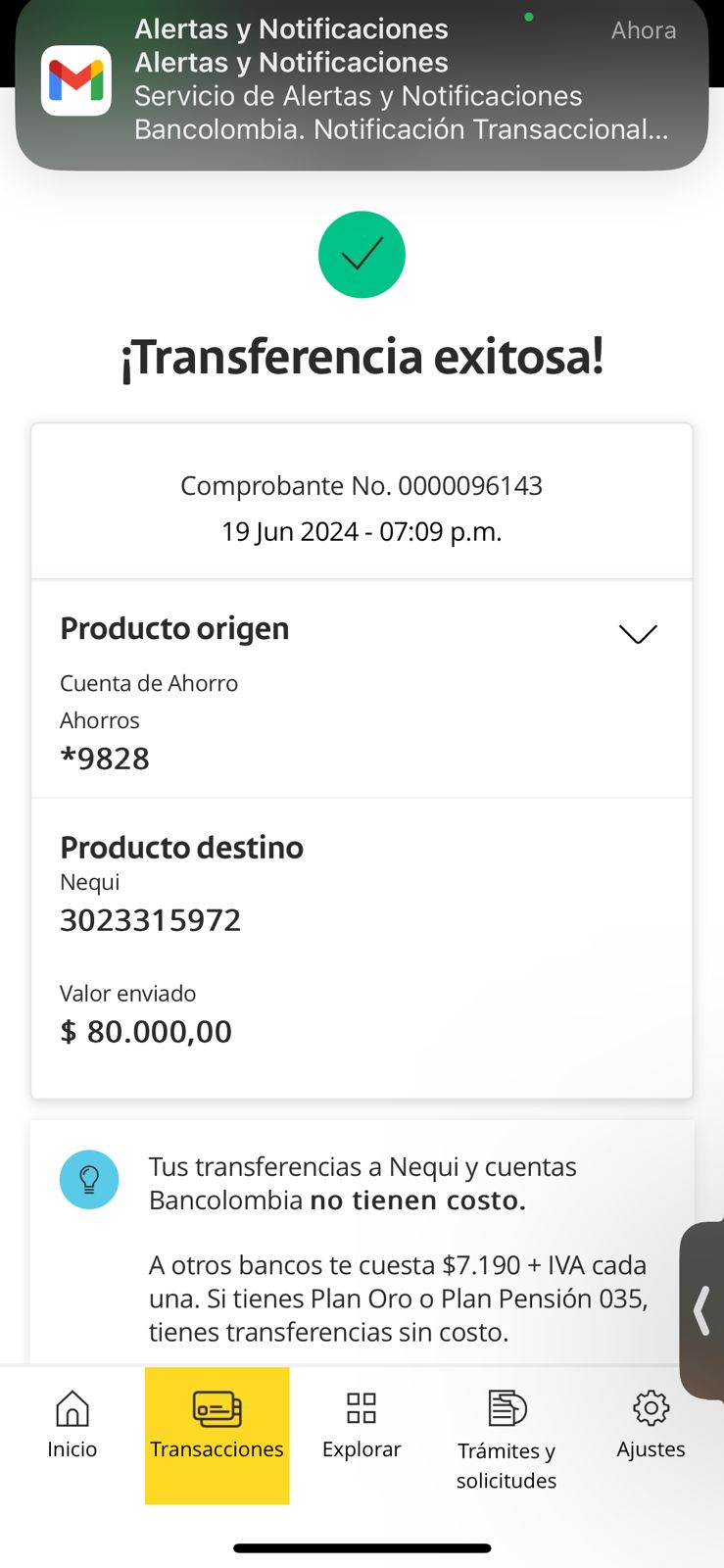Tap the transfer cost info message
This screenshot has height=1568, width=724.
(398, 1249)
